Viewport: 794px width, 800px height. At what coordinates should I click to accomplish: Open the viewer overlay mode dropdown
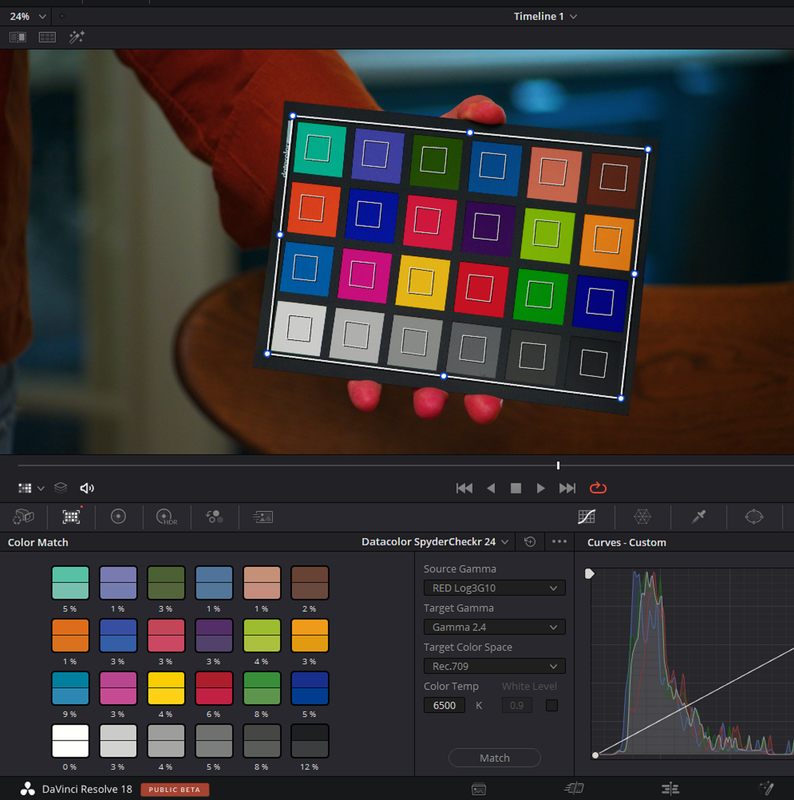pos(31,488)
